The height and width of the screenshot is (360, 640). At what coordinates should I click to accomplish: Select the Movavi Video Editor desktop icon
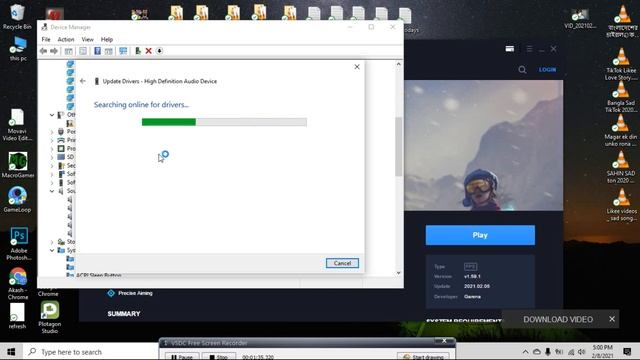(17, 124)
